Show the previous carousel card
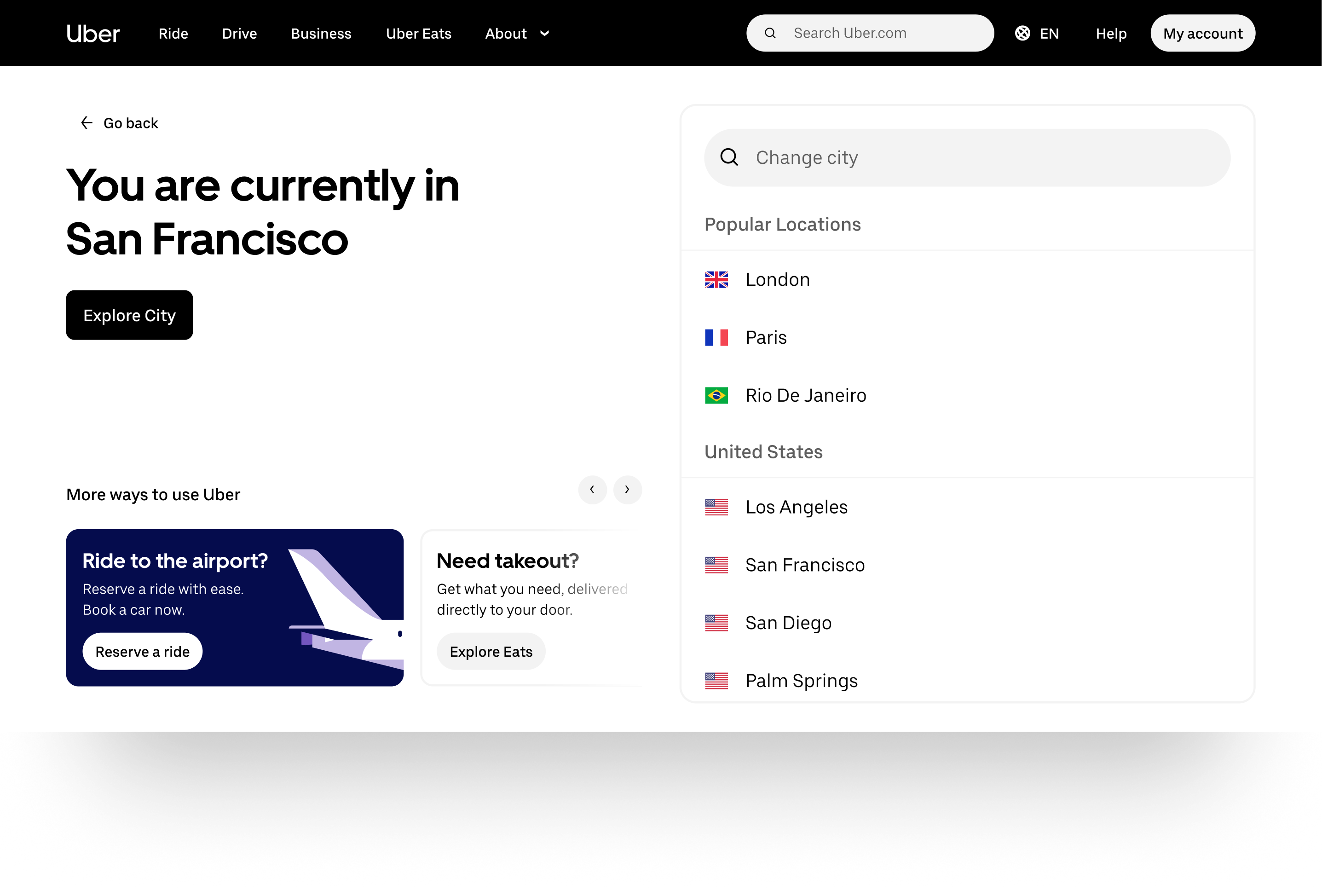Viewport: 1322px width, 896px height. [x=592, y=490]
